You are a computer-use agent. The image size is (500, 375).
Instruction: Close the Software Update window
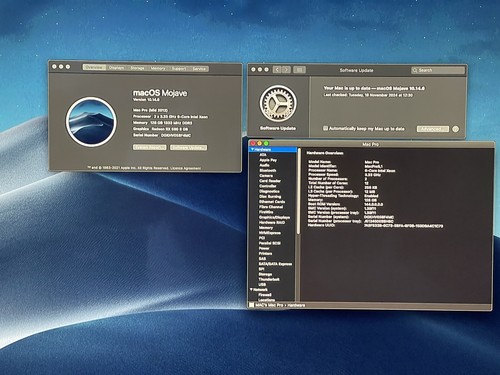coord(253,69)
